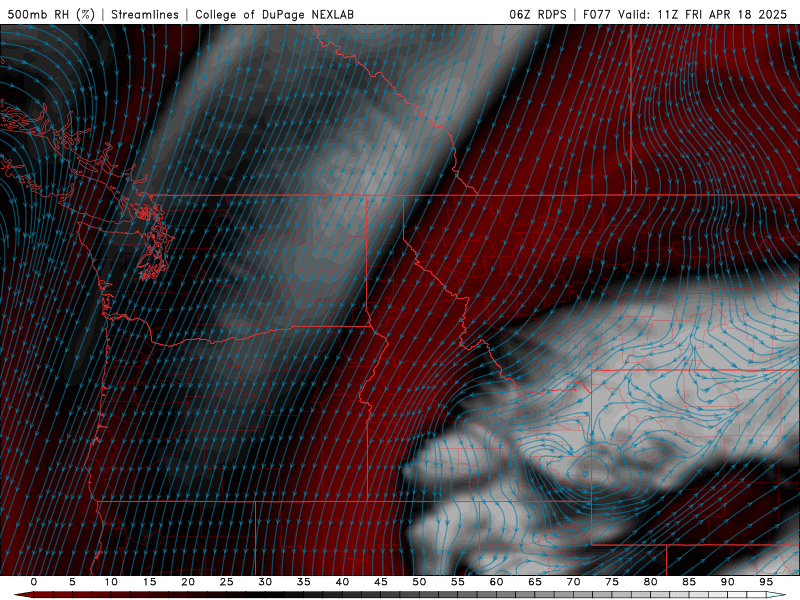Click the colorbar label '0'
Screen dimensions: 800x600
pyautogui.click(x=34, y=582)
